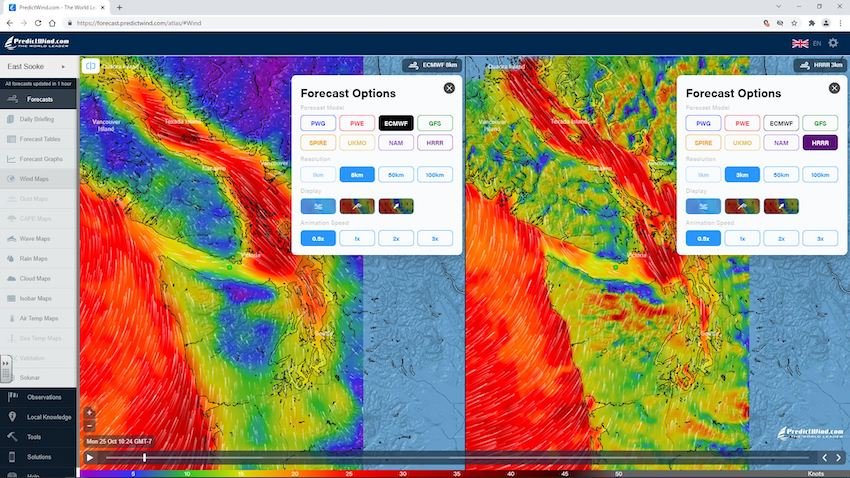
Task: Pick wind barb display in right panel
Action: [742, 206]
